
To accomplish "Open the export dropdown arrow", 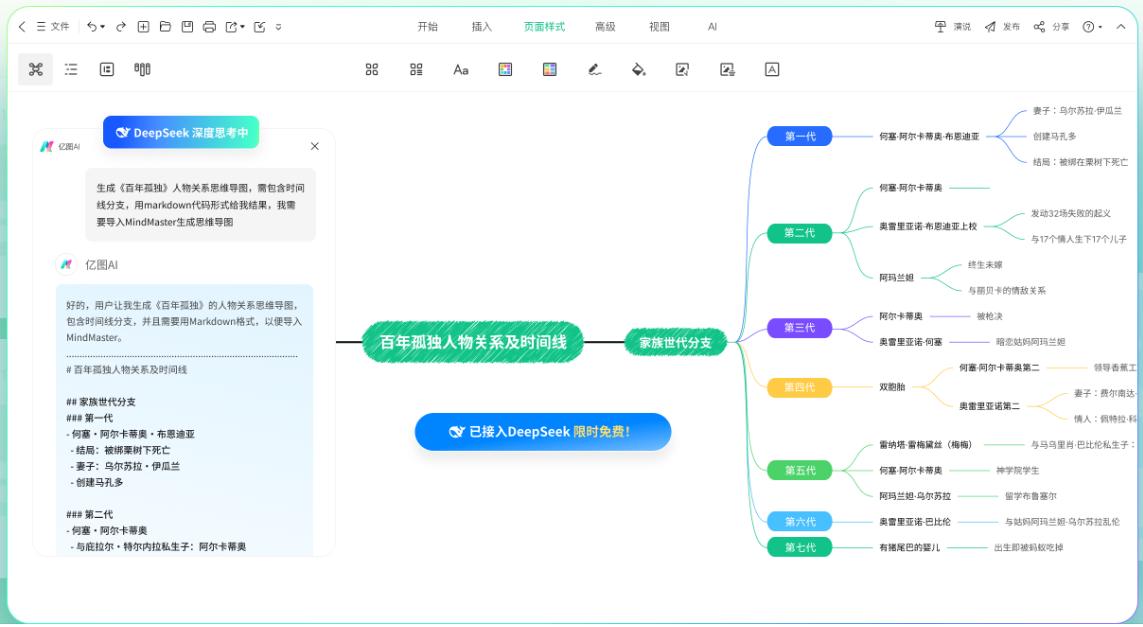I will click(x=243, y=28).
